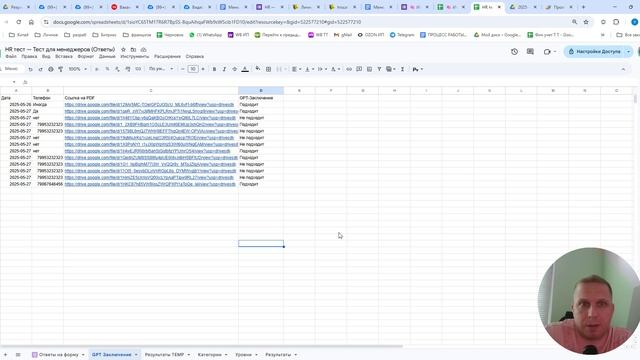Open the Вставка menu

[x=64, y=56]
